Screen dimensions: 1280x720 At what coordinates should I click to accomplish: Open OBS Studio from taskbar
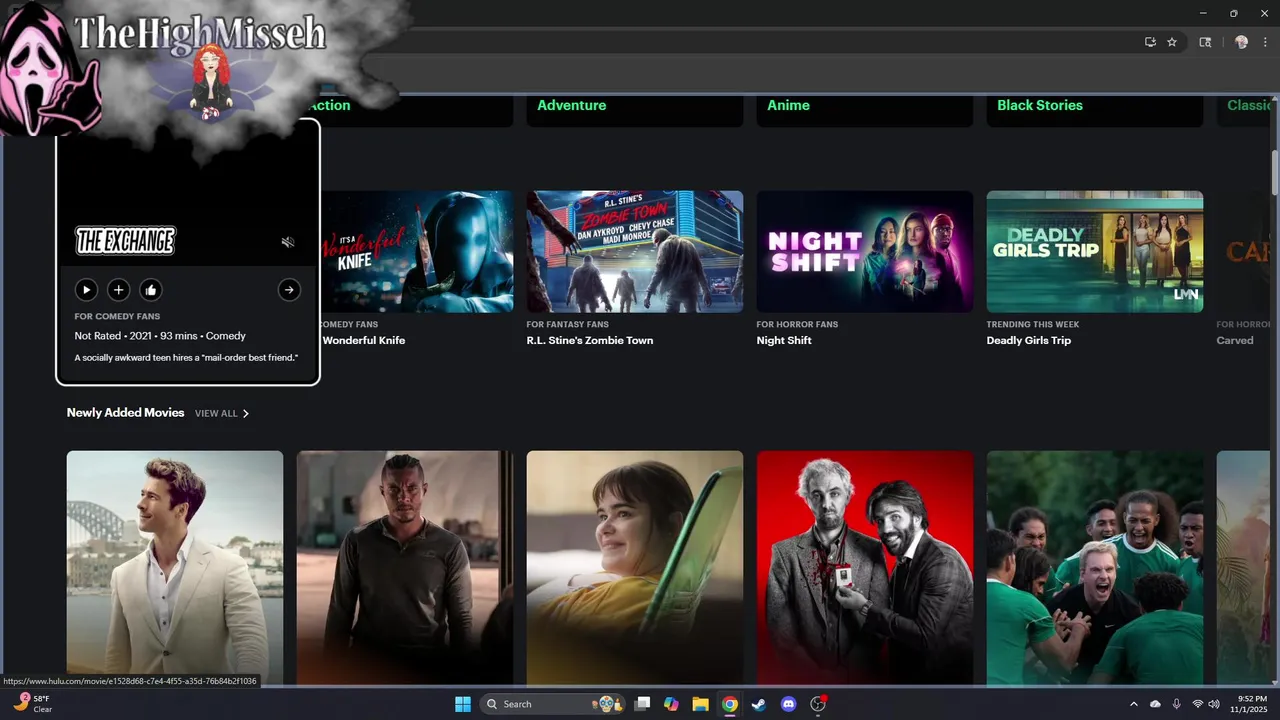[x=818, y=704]
